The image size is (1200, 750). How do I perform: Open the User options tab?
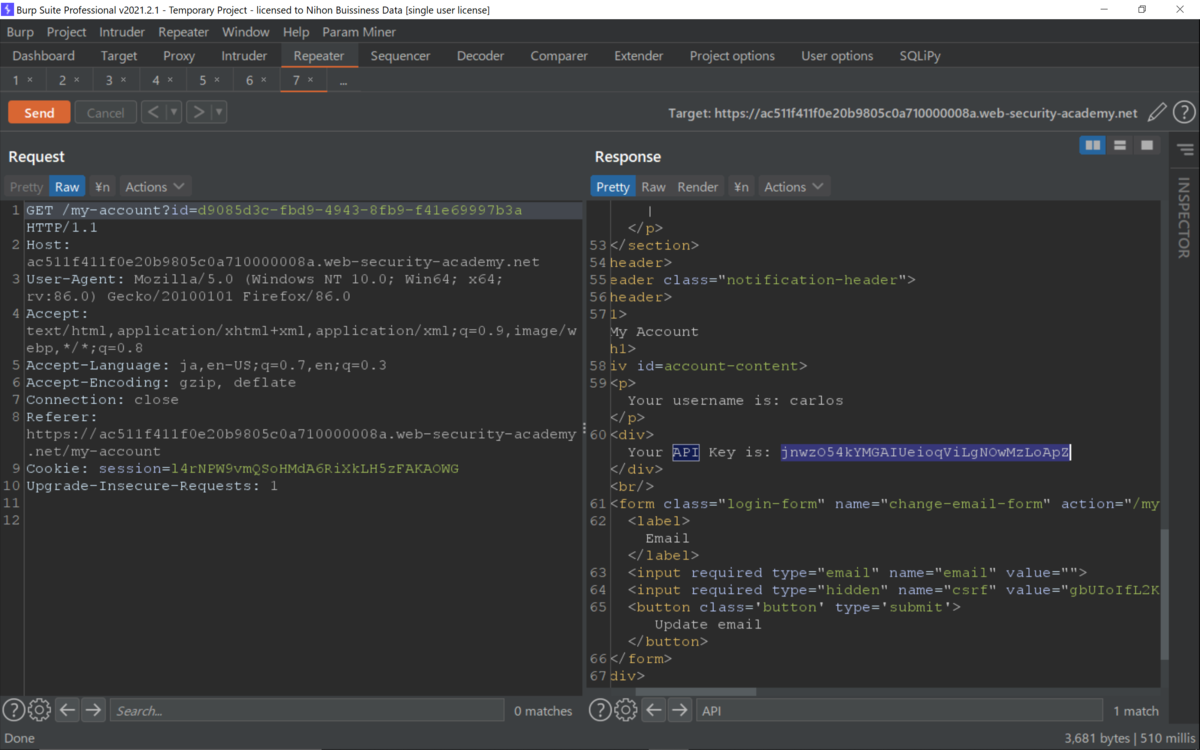click(x=837, y=56)
